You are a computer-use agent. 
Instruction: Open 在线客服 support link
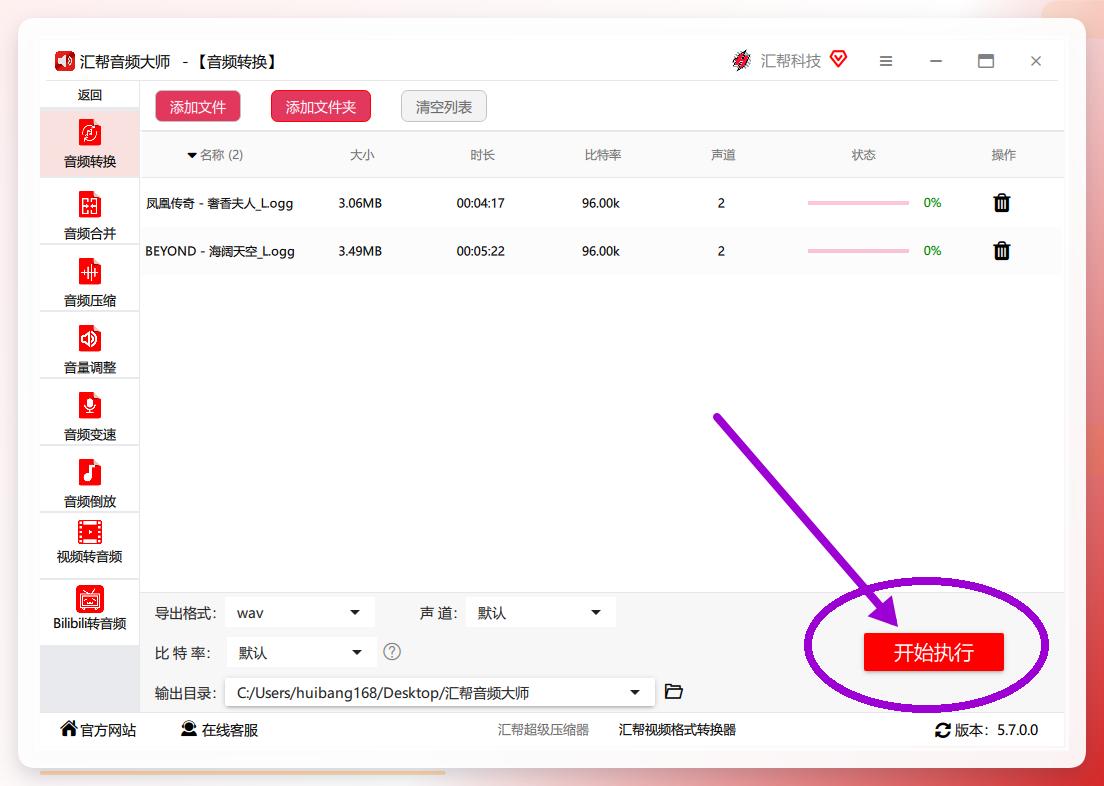click(x=220, y=730)
